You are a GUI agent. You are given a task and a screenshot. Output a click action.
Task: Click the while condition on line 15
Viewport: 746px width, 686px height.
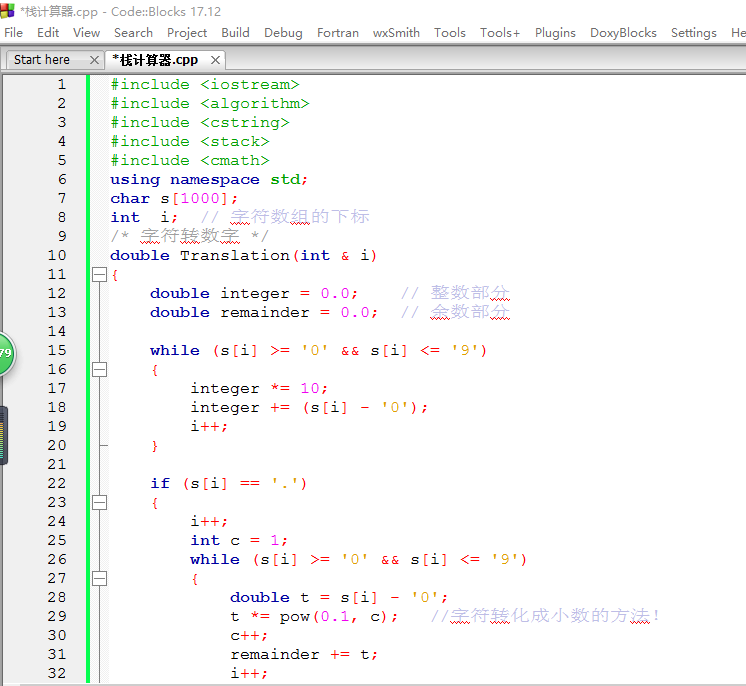(350, 351)
